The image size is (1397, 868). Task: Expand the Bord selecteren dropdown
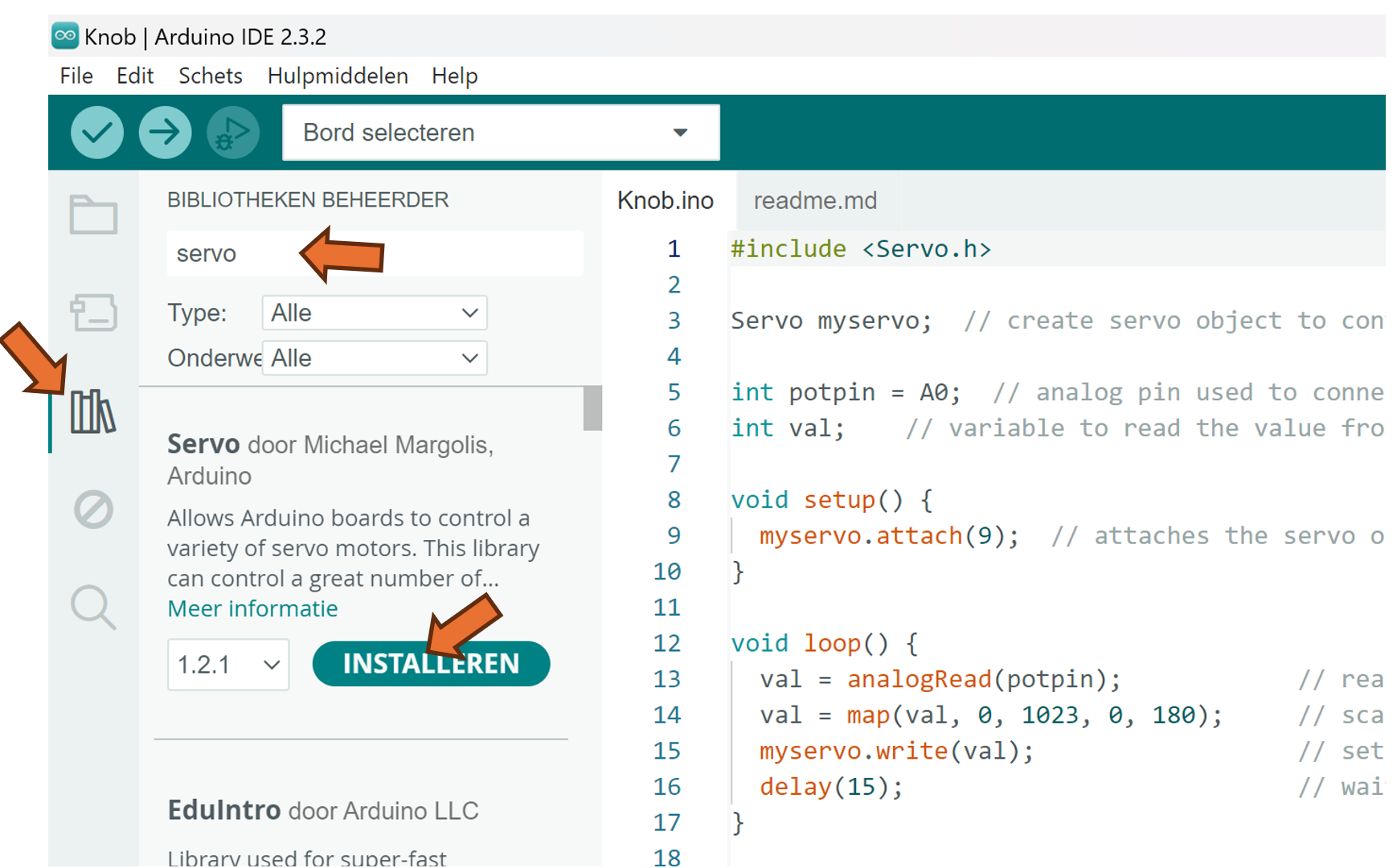500,133
